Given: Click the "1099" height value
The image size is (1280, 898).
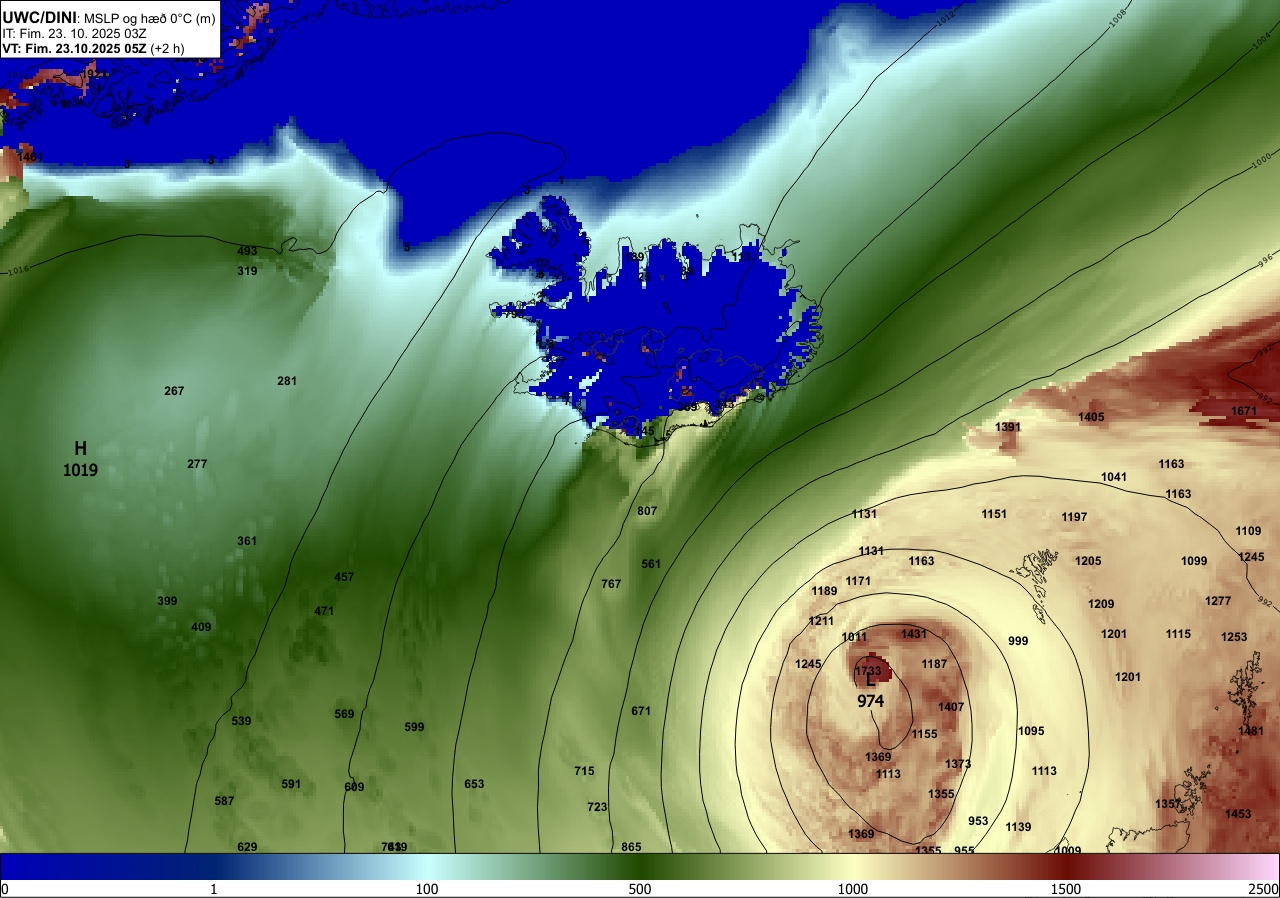Looking at the screenshot, I should coord(1194,561).
